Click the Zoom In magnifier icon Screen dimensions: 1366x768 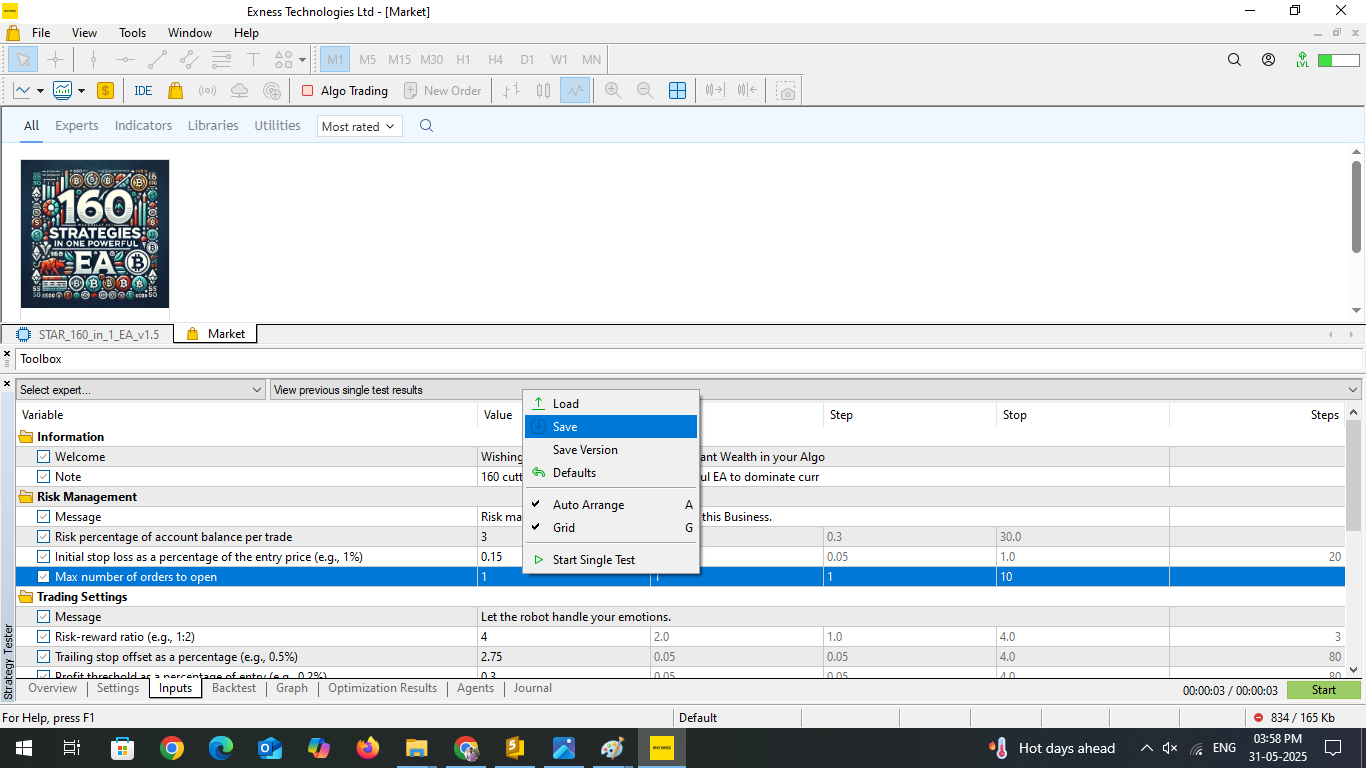pyautogui.click(x=613, y=90)
